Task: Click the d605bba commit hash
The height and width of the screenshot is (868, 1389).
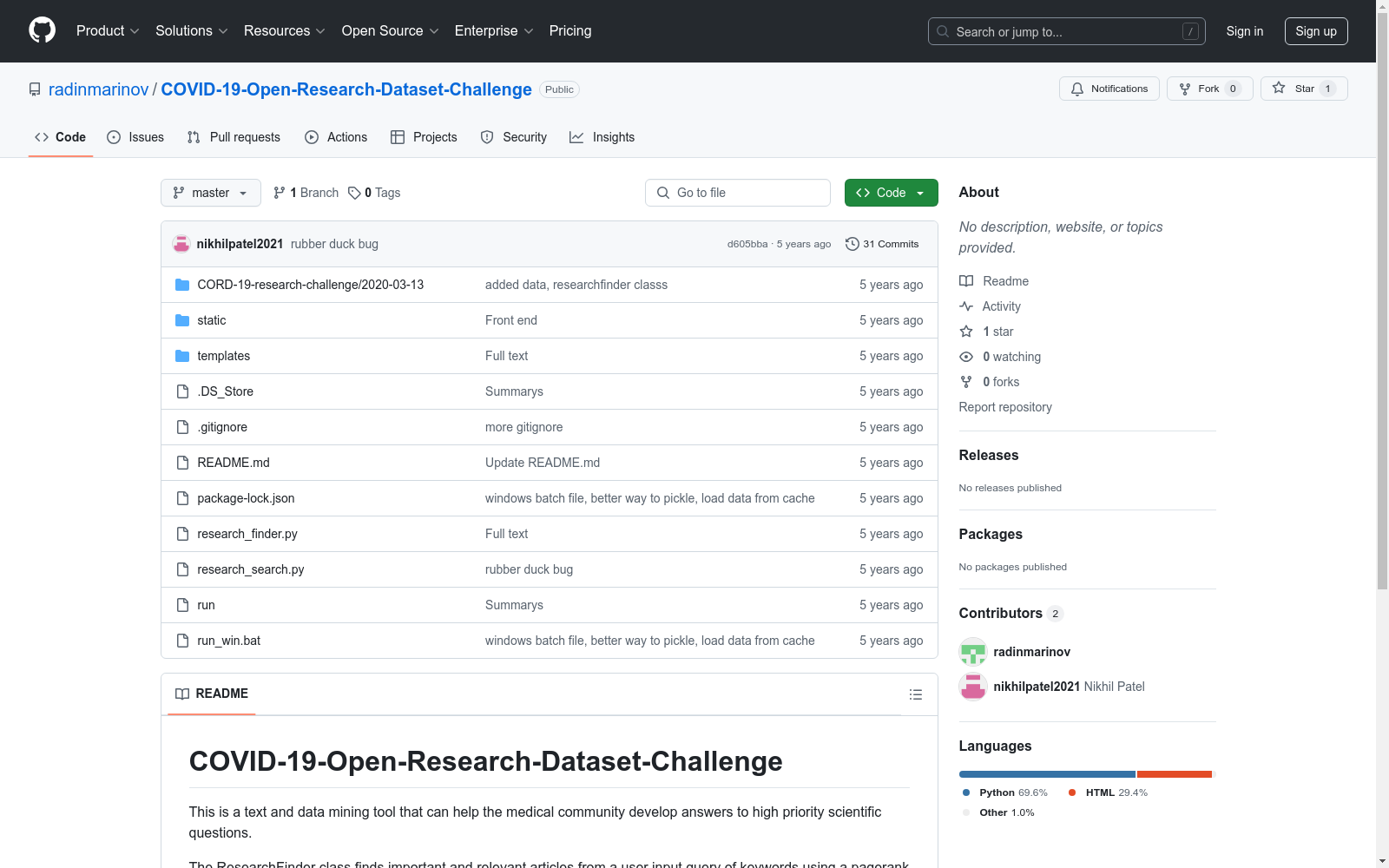Action: 747,244
